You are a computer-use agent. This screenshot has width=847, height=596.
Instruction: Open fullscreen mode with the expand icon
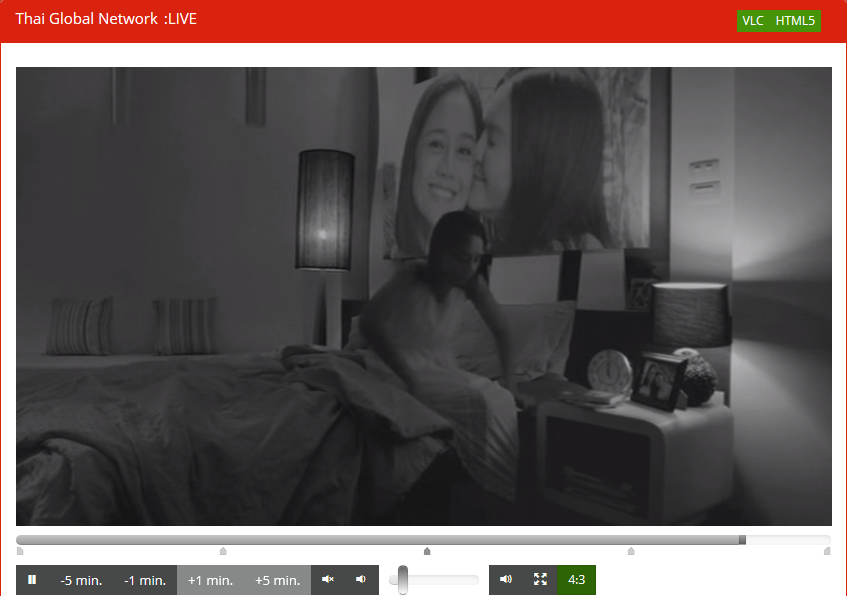(540, 579)
